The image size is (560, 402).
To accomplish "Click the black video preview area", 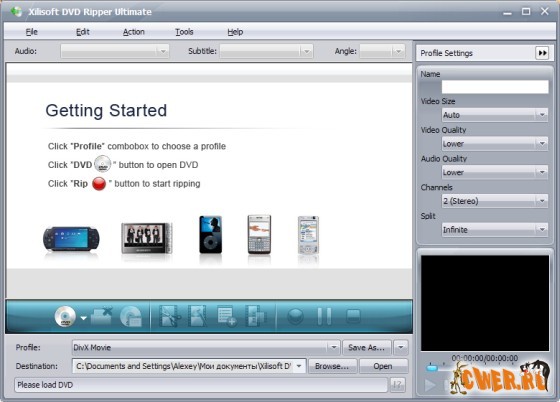I will click(x=485, y=303).
